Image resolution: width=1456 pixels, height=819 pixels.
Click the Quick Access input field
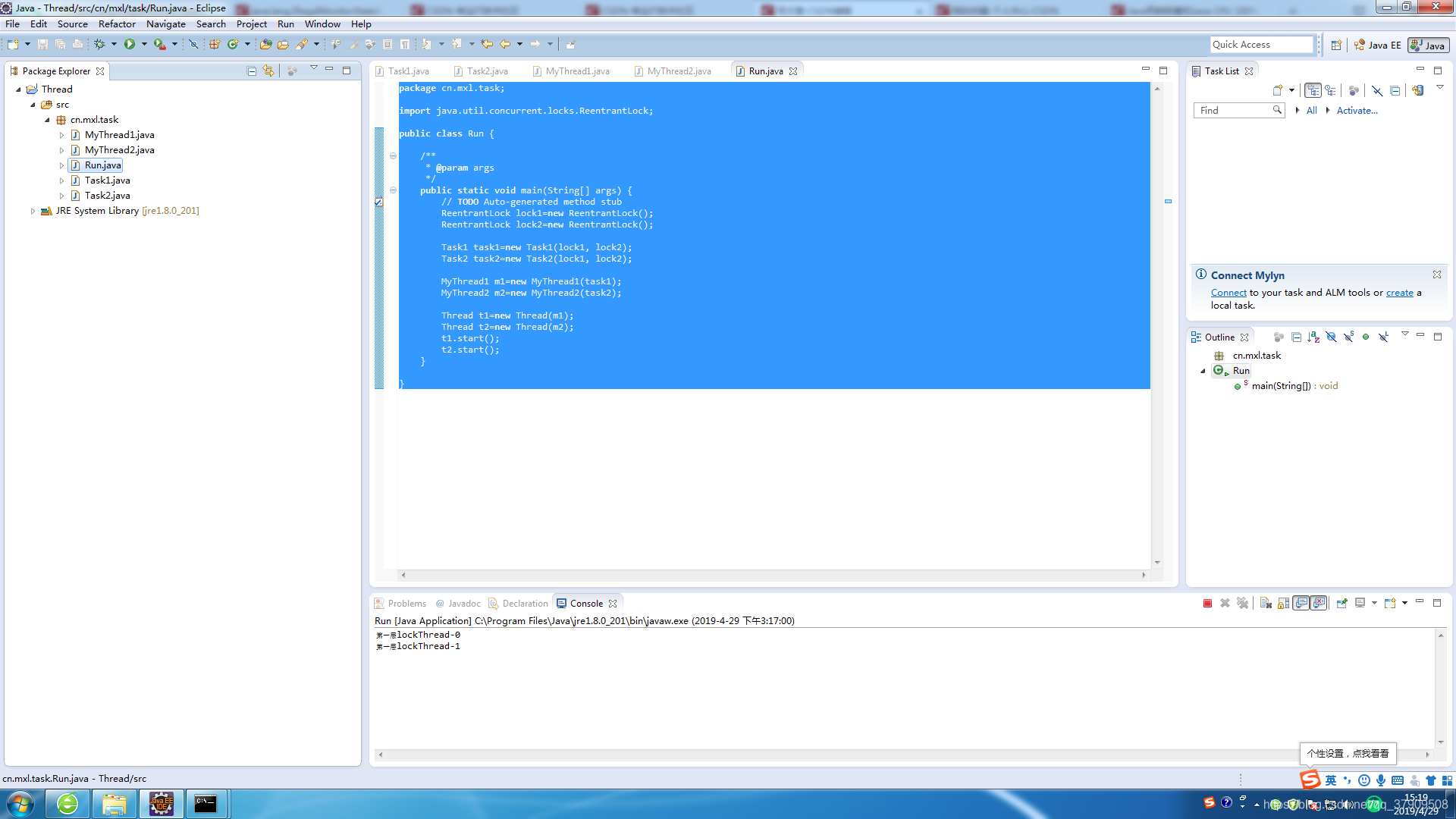click(1261, 45)
